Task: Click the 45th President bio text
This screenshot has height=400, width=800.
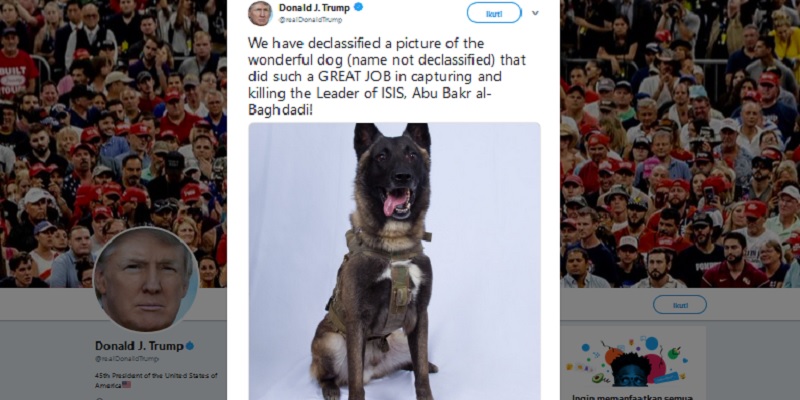Action: pyautogui.click(x=156, y=380)
